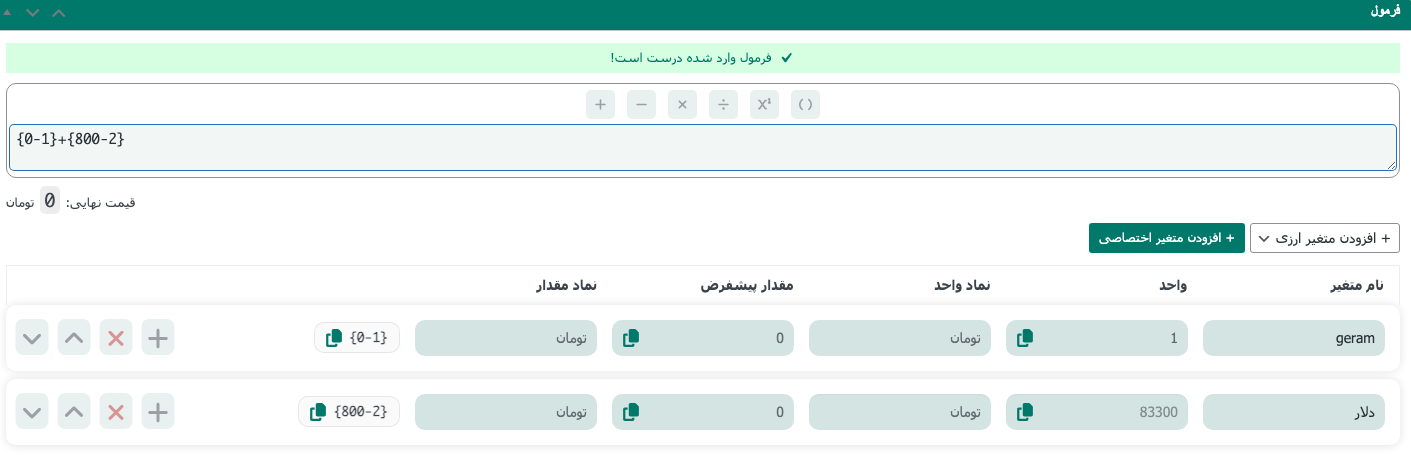Screen dimensions: 1411x455
Task: Move the دلار row up
Action: coord(74,411)
